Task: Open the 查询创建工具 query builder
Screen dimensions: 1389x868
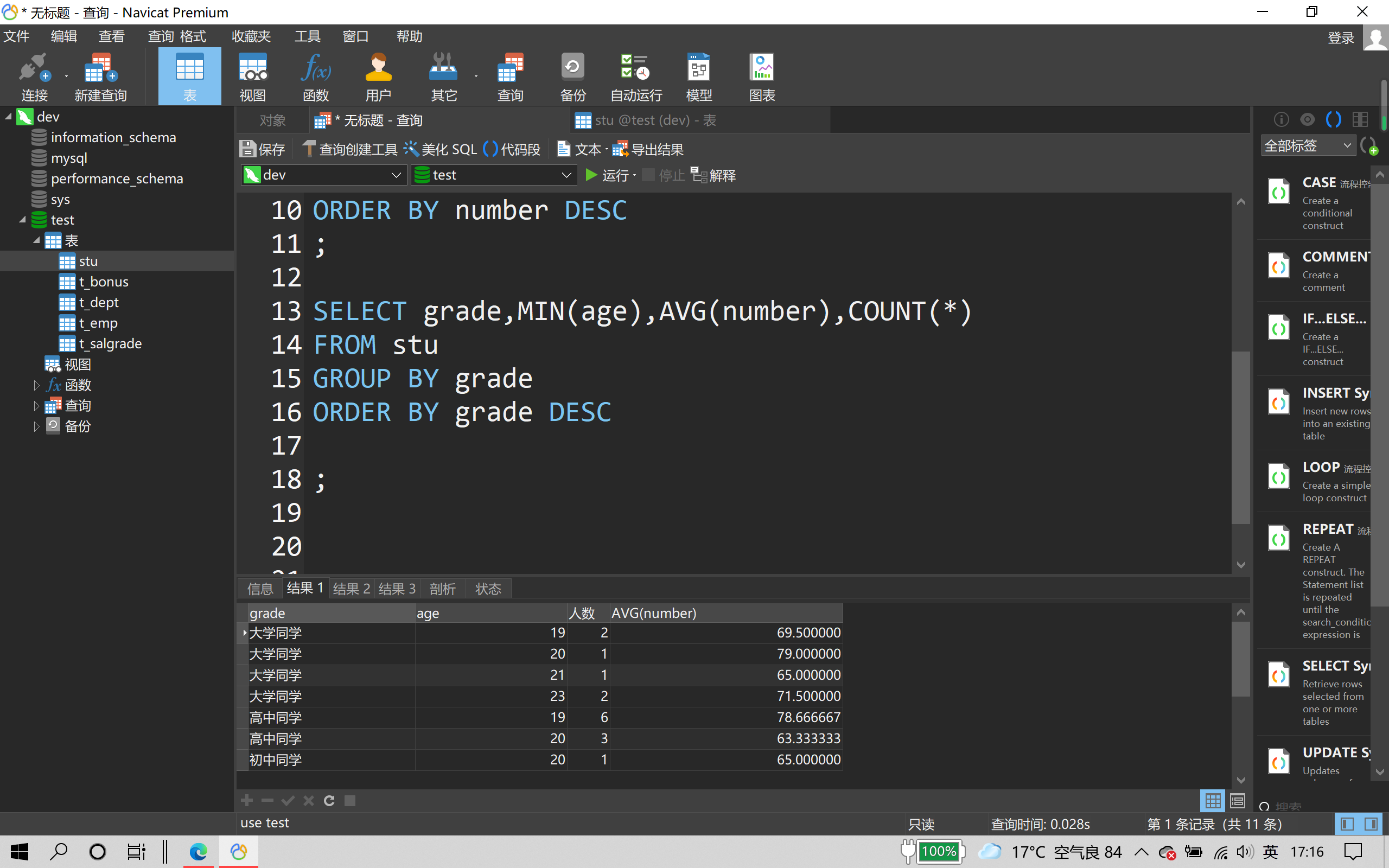Action: (x=349, y=149)
